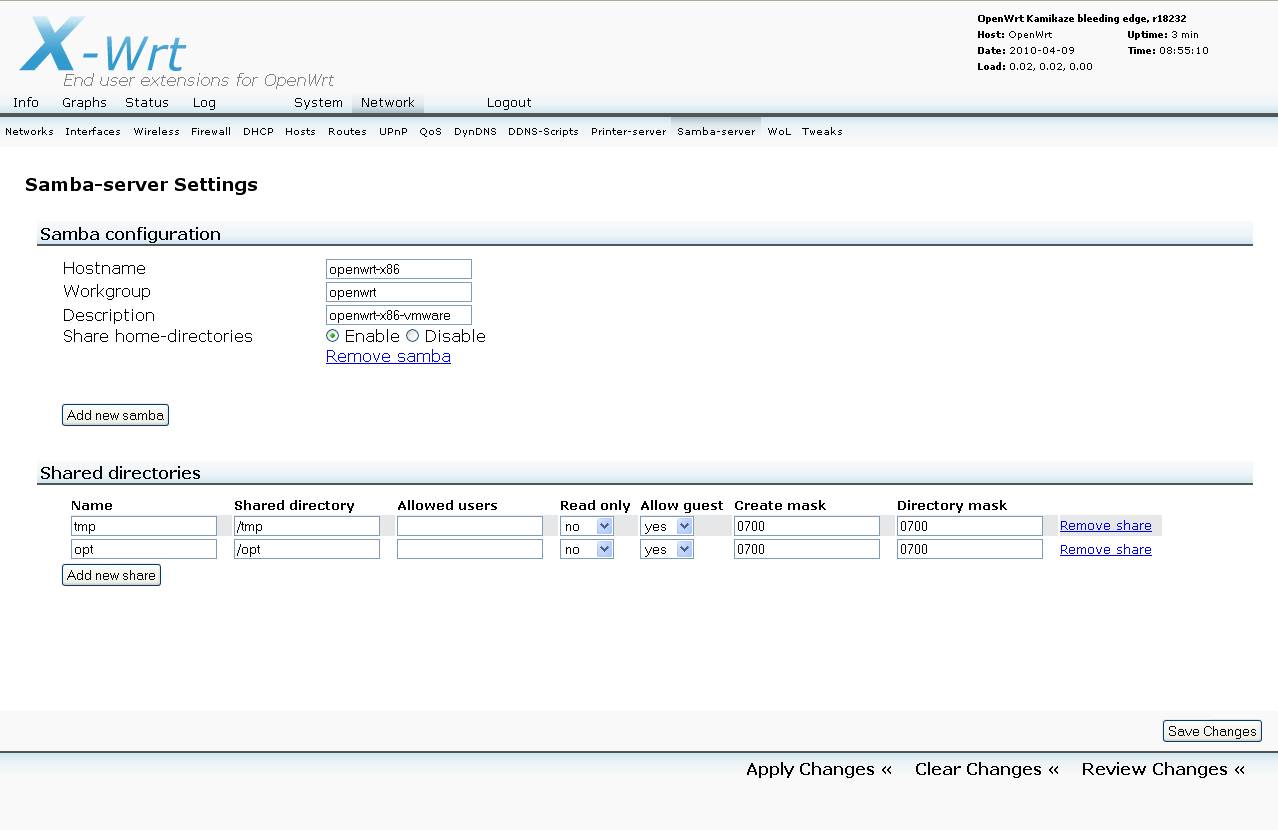The image size is (1278, 830).
Task: Click Directory mask field for opt share
Action: point(970,549)
